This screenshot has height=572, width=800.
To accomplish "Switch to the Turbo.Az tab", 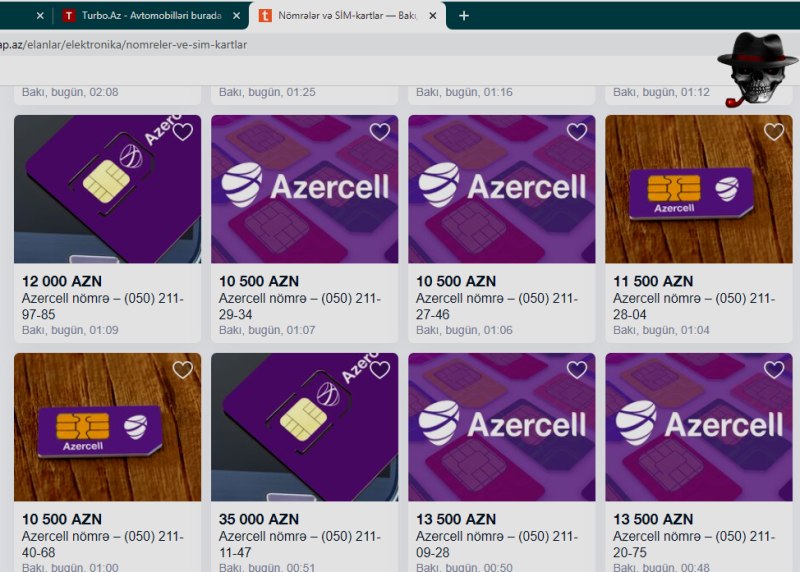I will pos(152,16).
